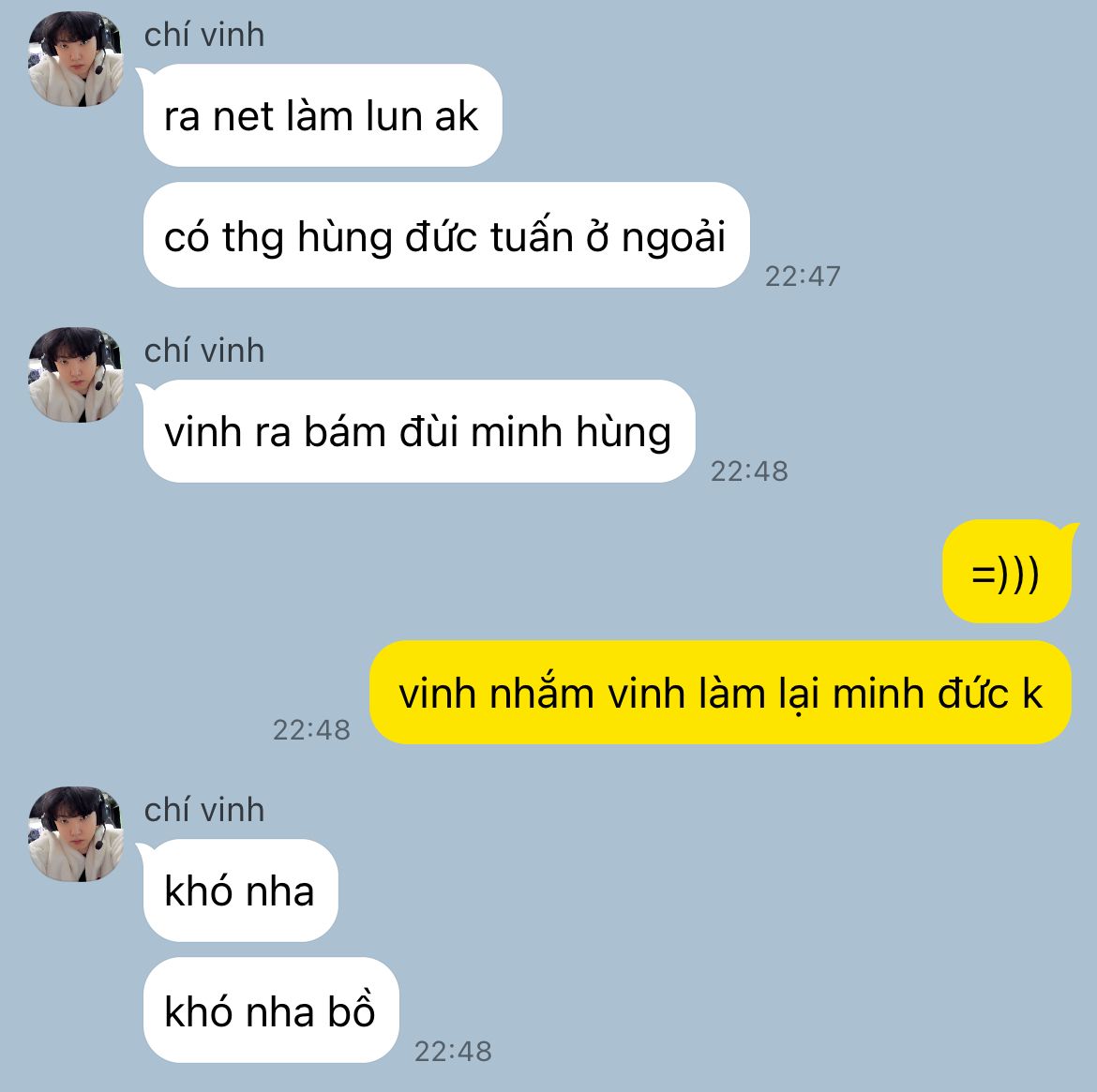Select the 'ra net làm lun ak' message bubble
The height and width of the screenshot is (1092, 1097).
[x=322, y=115]
